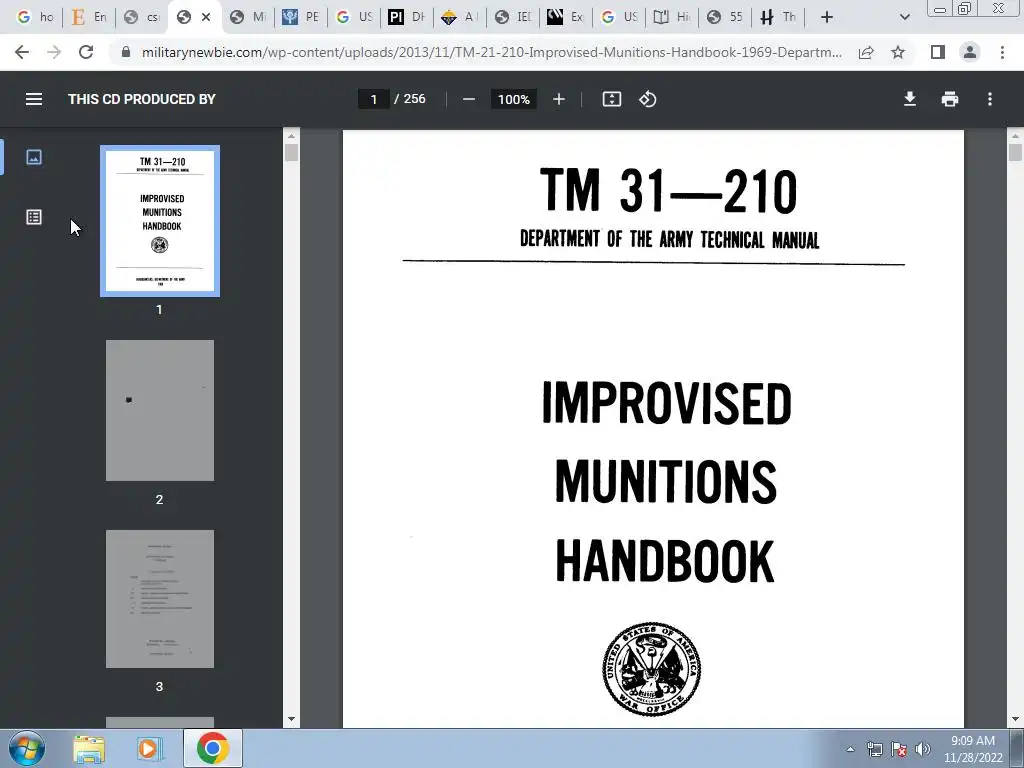The image size is (1024, 768).
Task: Bookmark this page with star icon
Action: click(898, 52)
